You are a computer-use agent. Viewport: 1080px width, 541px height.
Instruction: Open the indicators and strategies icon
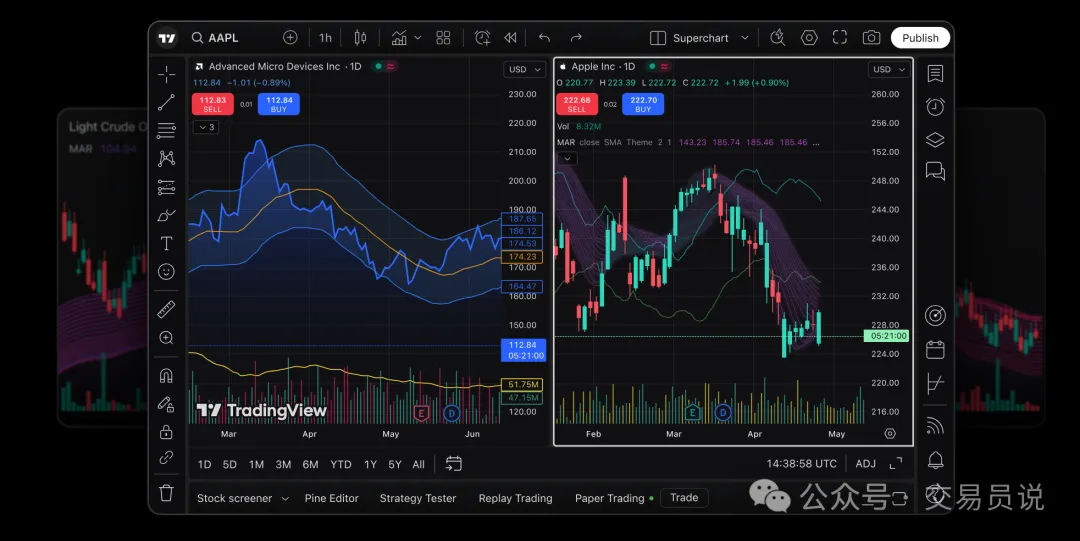tap(399, 38)
